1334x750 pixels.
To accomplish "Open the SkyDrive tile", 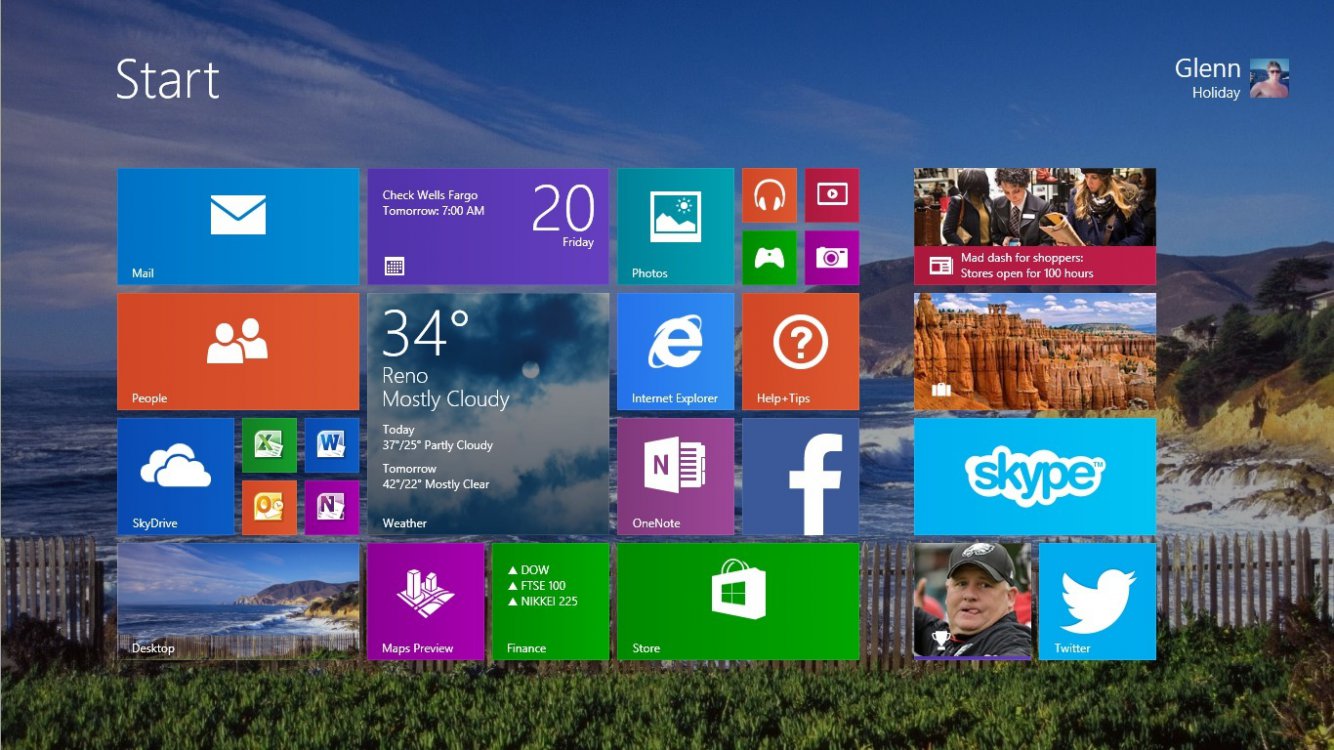I will 175,476.
